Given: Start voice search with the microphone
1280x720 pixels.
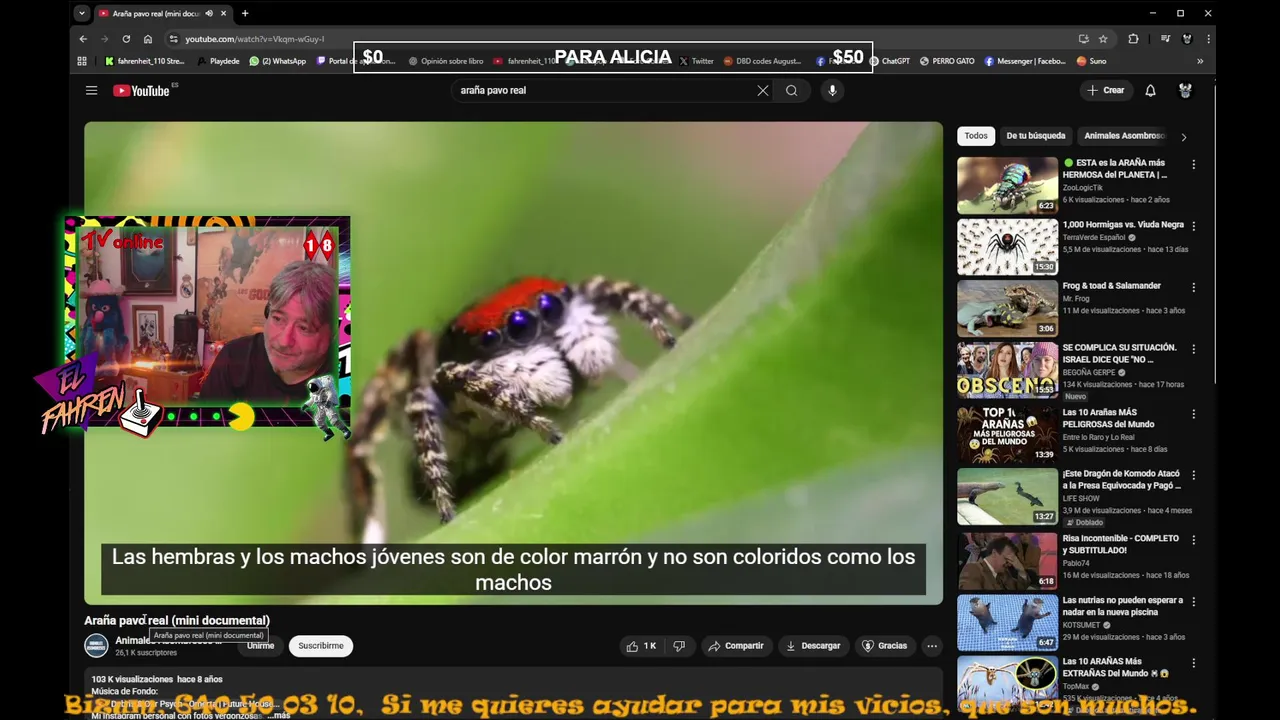Looking at the screenshot, I should tap(832, 90).
